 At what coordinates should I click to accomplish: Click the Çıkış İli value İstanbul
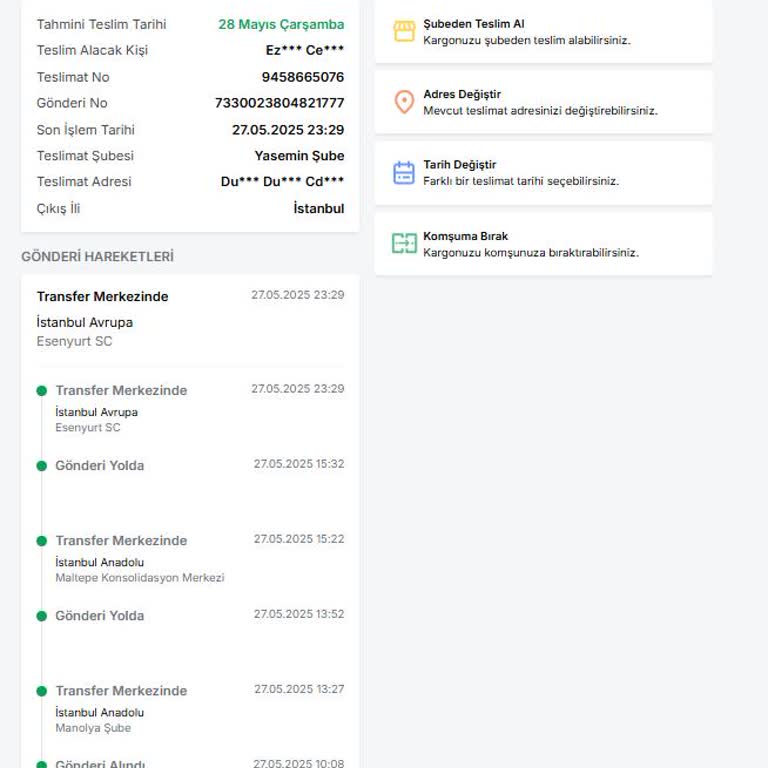point(319,208)
